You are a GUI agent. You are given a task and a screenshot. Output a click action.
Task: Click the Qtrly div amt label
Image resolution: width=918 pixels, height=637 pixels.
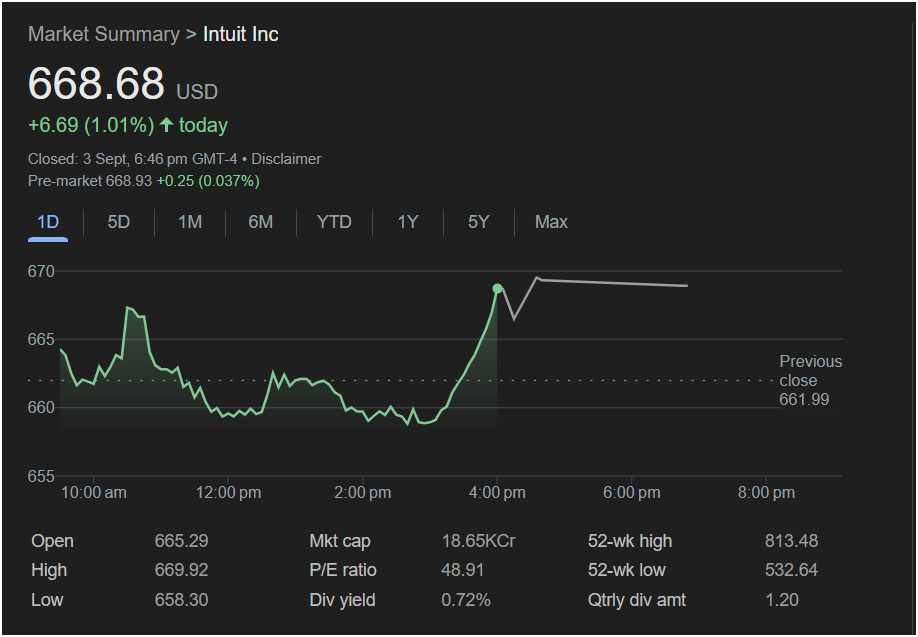pos(637,600)
